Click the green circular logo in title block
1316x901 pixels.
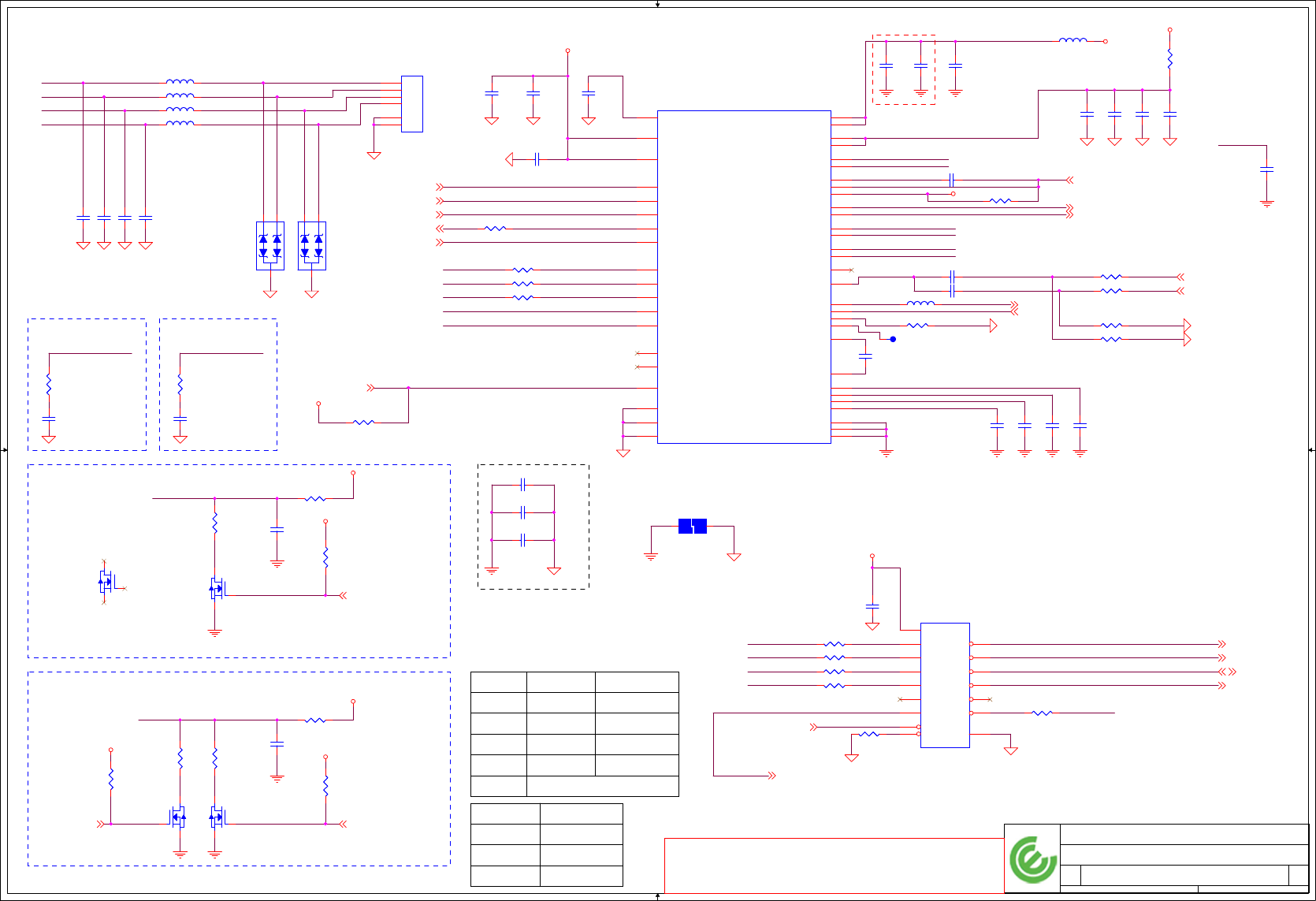tap(1033, 859)
